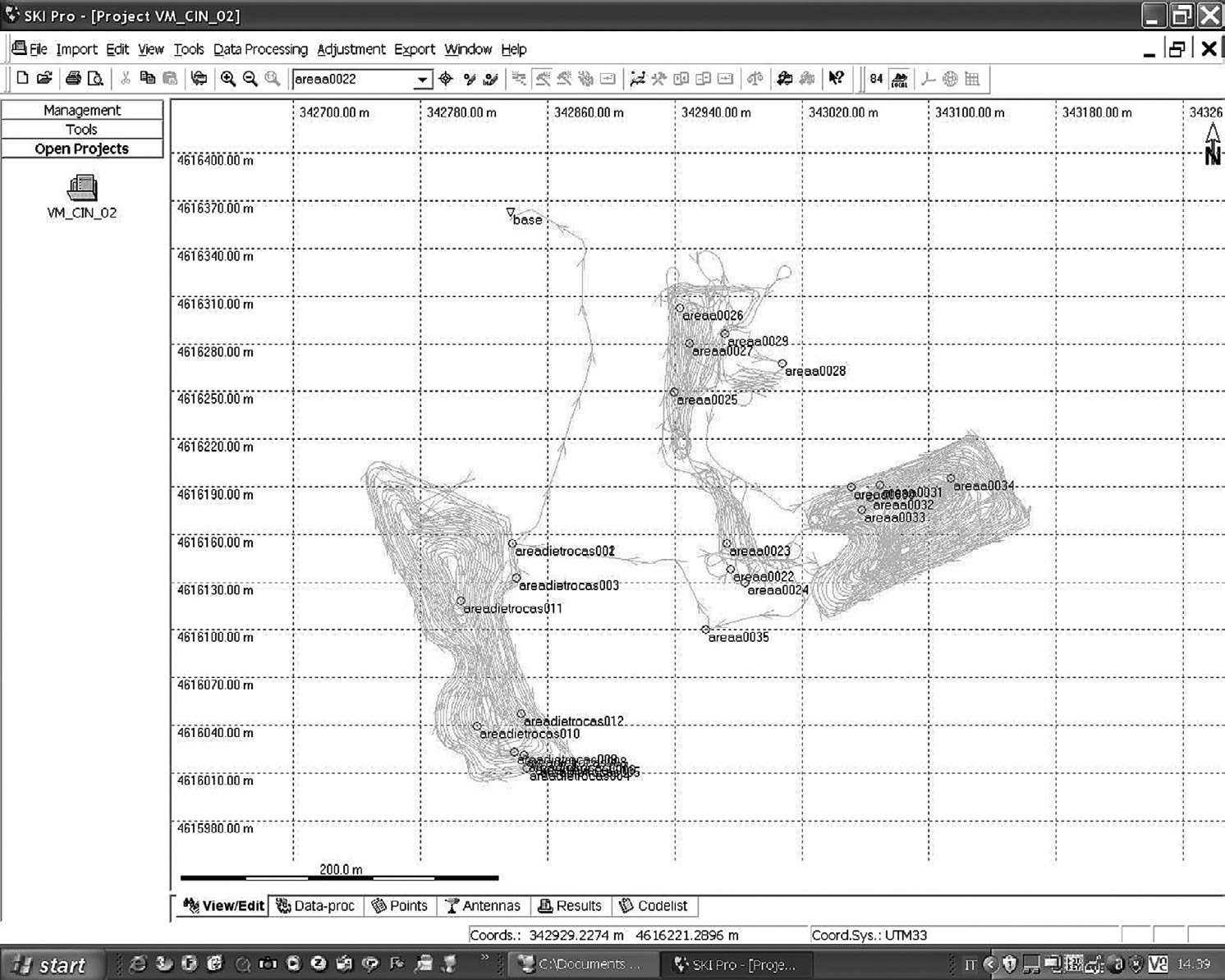Open the Help menu
1225x980 pixels.
pos(514,49)
